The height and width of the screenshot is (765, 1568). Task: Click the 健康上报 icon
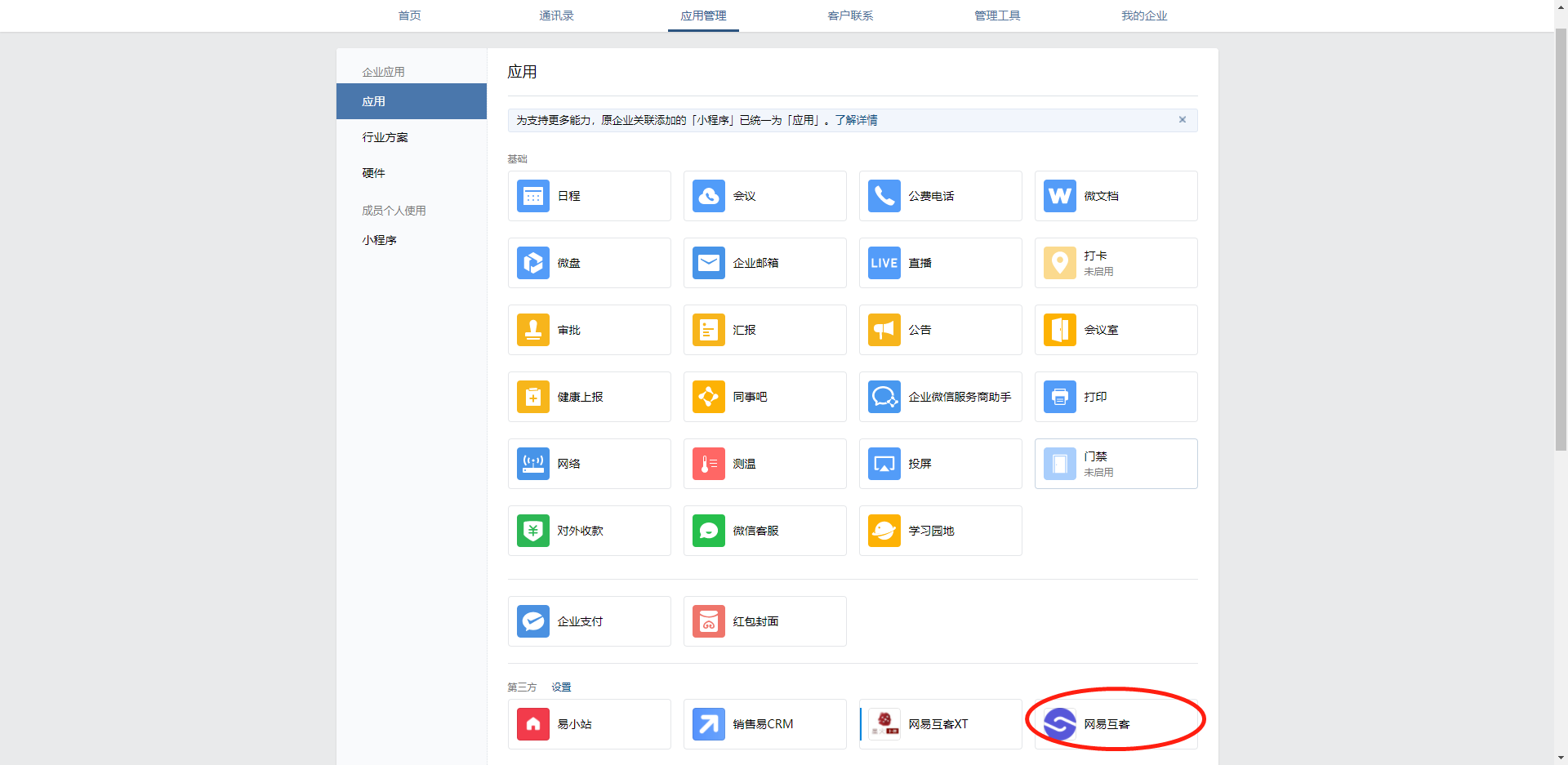tap(532, 397)
